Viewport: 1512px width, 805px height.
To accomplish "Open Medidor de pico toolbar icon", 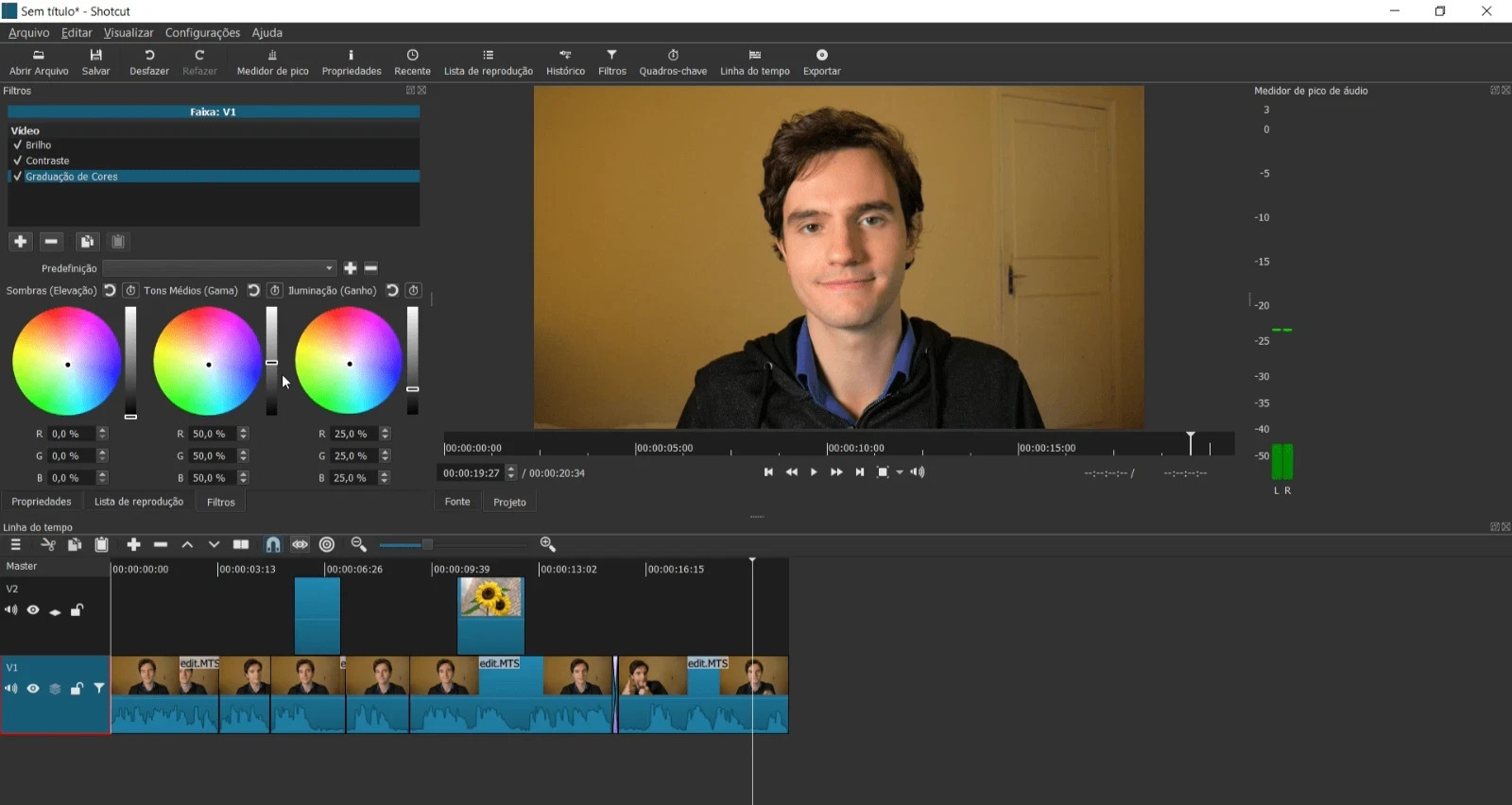I will point(272,62).
